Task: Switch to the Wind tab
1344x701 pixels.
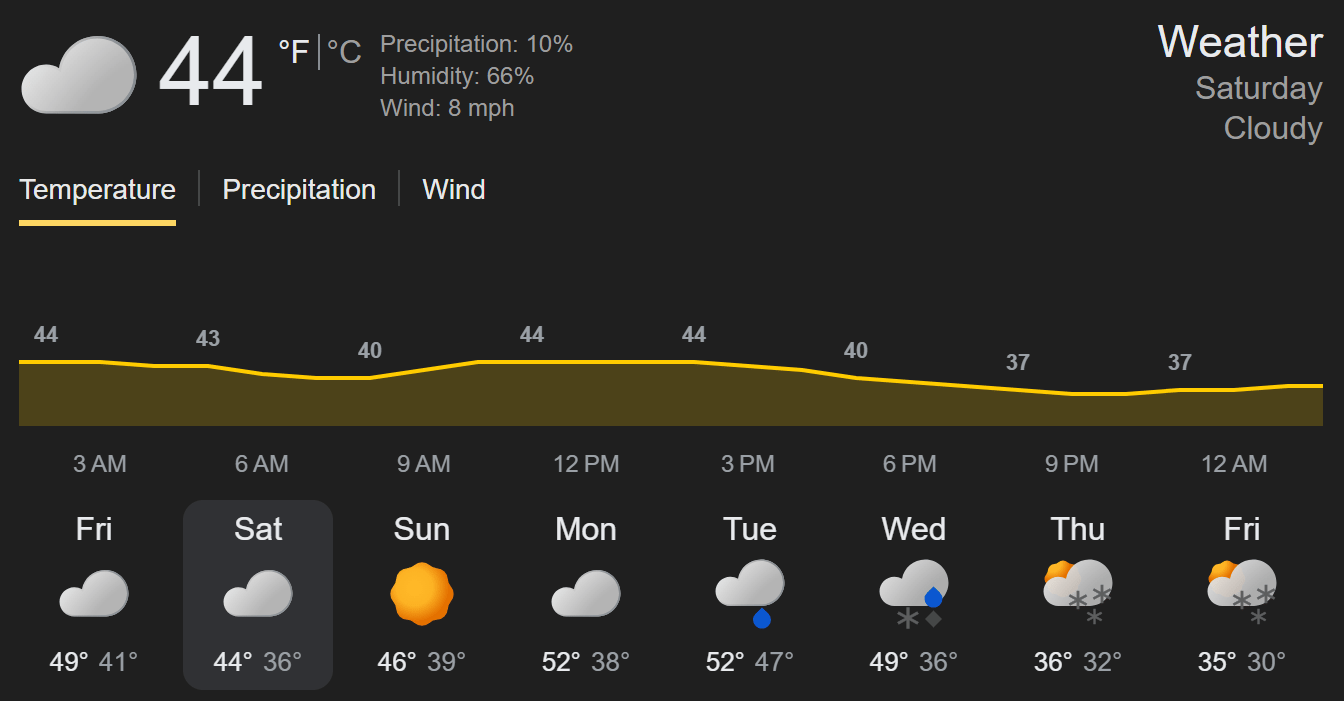Action: [x=454, y=190]
